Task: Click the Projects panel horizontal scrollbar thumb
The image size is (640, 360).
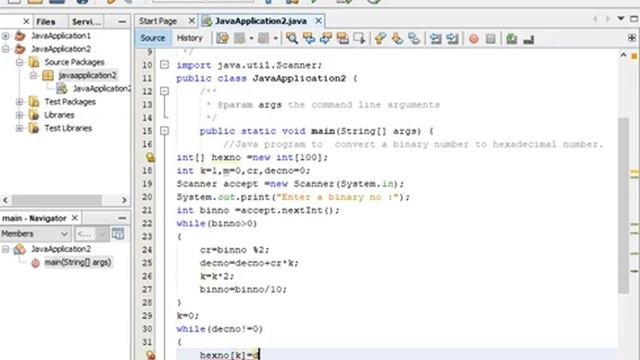Action: click(x=56, y=200)
